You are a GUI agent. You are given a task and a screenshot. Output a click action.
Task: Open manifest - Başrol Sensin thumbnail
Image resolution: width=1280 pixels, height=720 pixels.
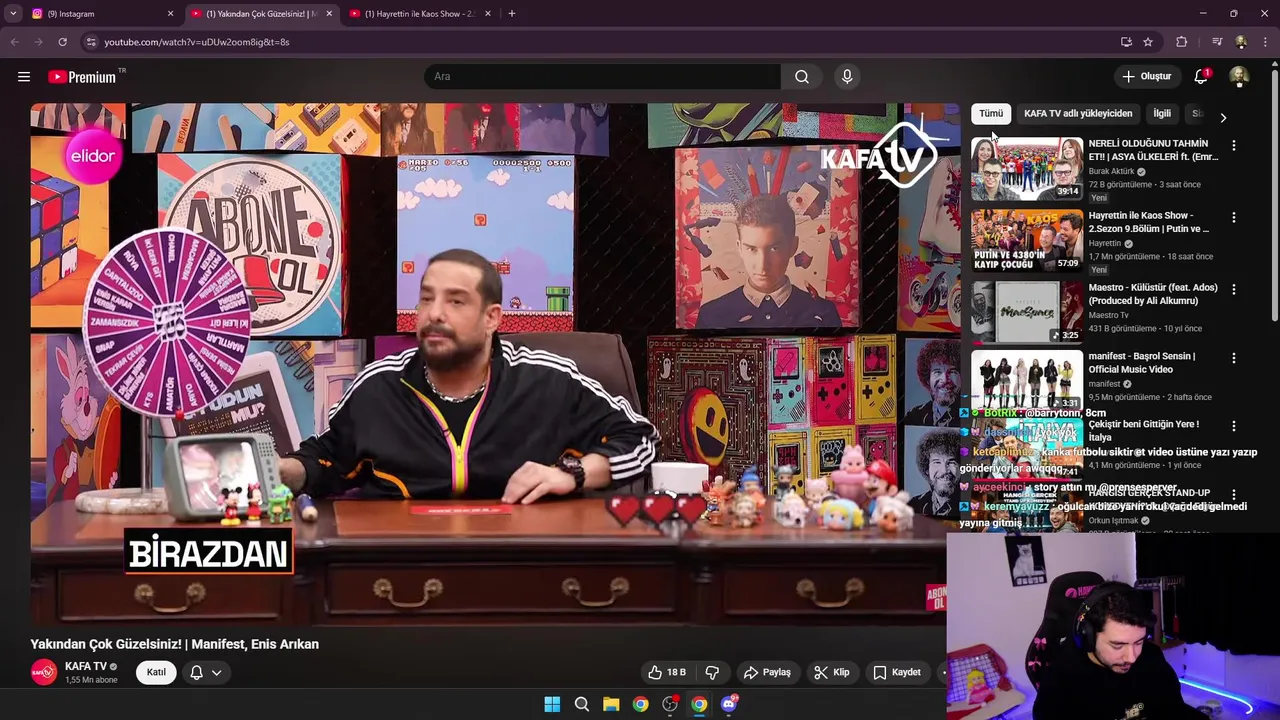click(x=1027, y=380)
